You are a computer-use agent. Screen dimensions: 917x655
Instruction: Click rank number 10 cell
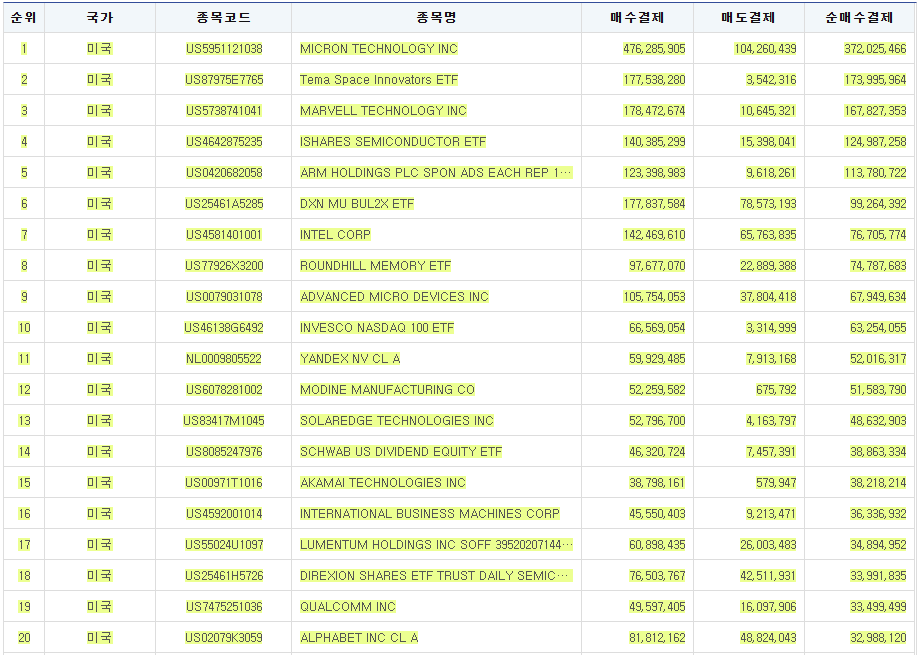click(x=24, y=328)
